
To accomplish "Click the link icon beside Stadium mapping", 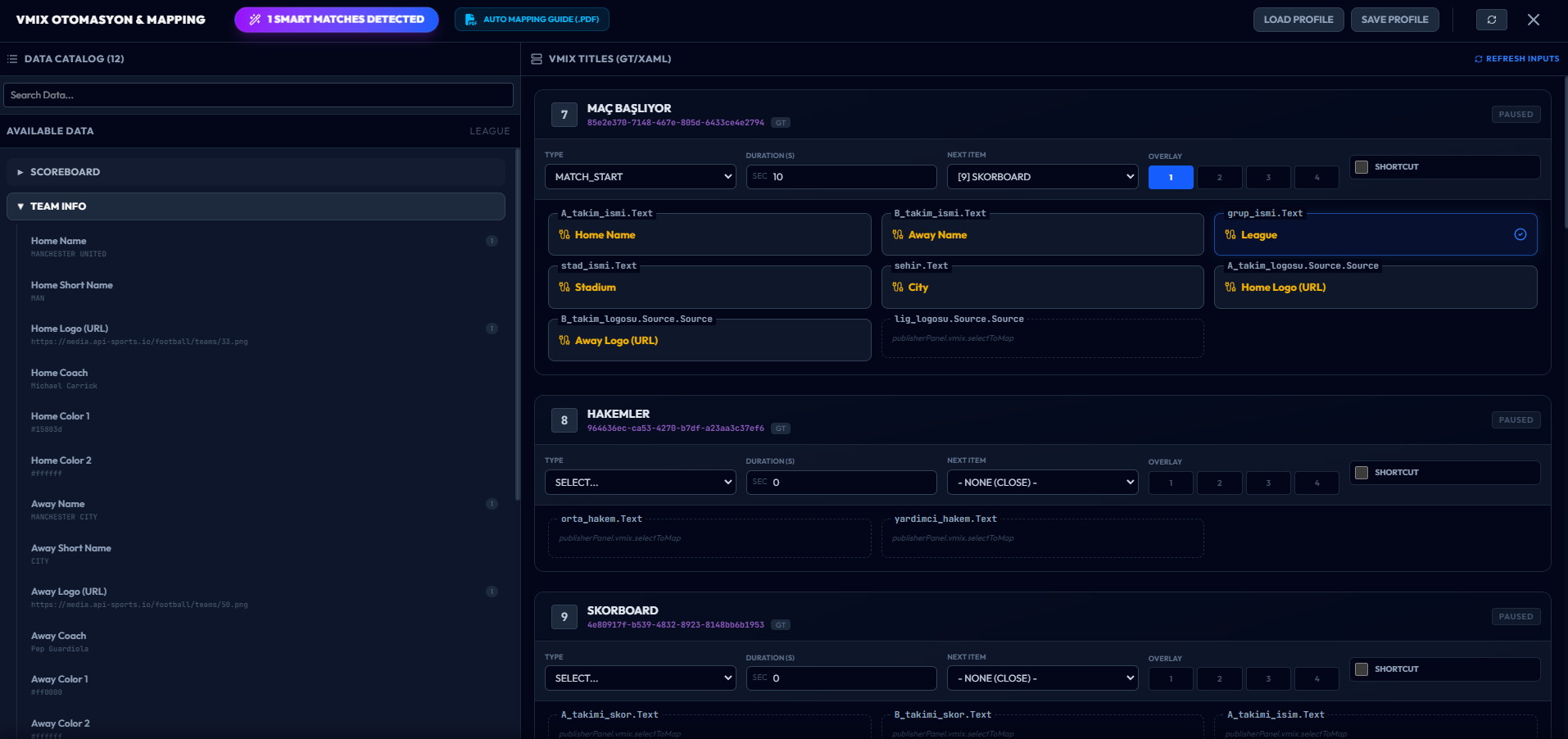I will tap(564, 288).
